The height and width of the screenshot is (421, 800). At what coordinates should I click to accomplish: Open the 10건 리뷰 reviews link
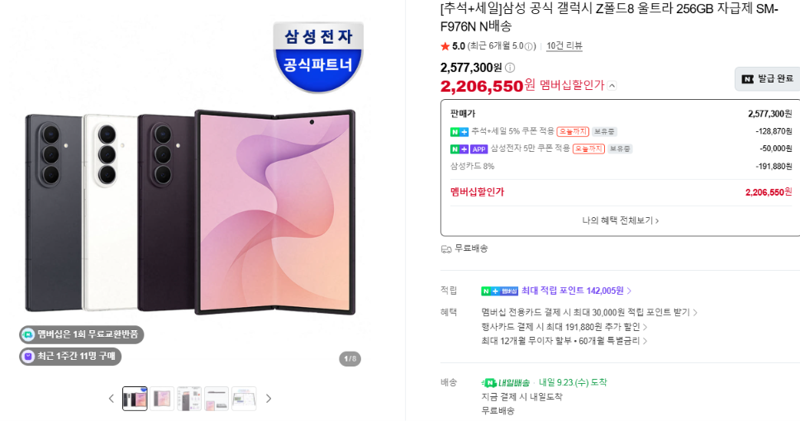point(564,46)
